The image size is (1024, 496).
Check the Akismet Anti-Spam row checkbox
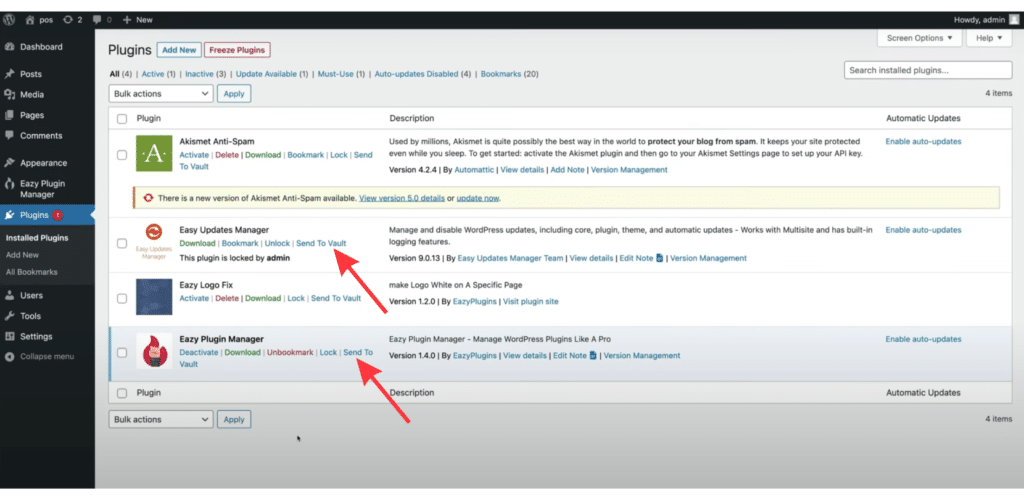click(121, 155)
